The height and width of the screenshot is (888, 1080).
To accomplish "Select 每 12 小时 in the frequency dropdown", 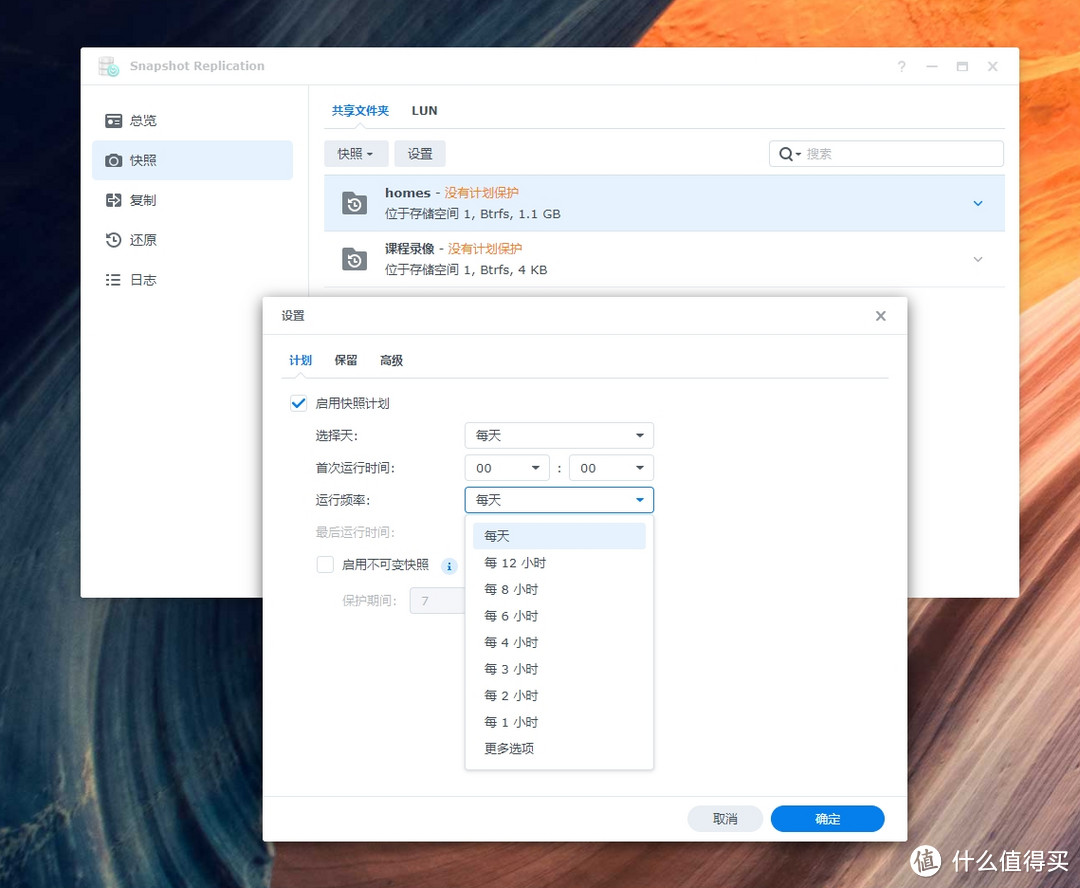I will pos(515,562).
